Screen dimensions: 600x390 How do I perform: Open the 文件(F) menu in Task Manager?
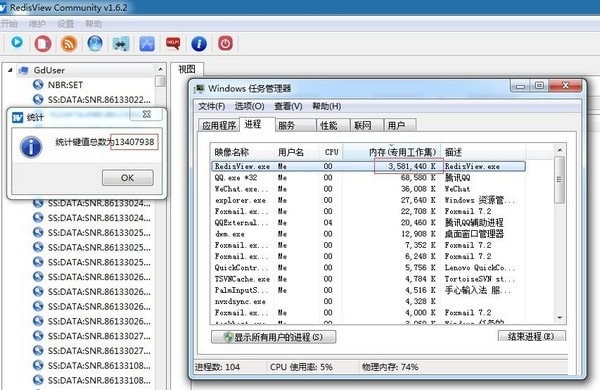211,106
